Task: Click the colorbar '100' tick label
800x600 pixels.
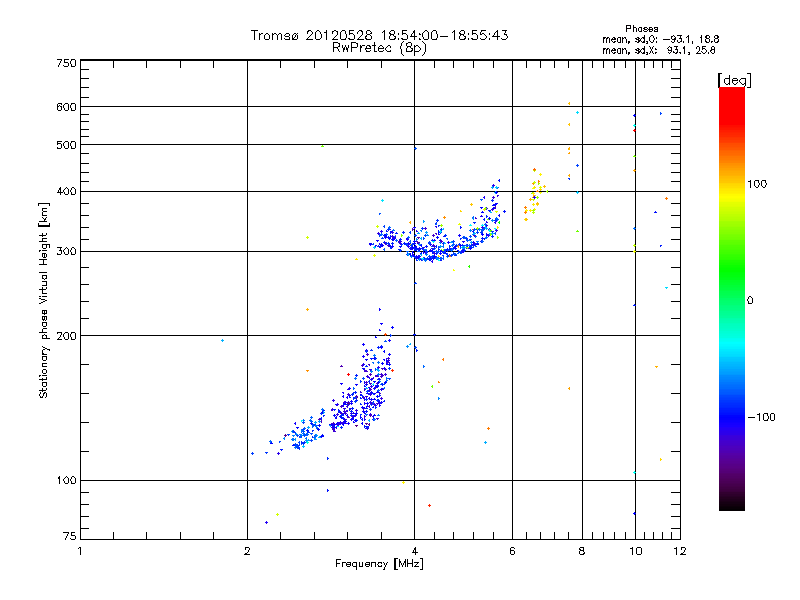Action: (x=757, y=184)
